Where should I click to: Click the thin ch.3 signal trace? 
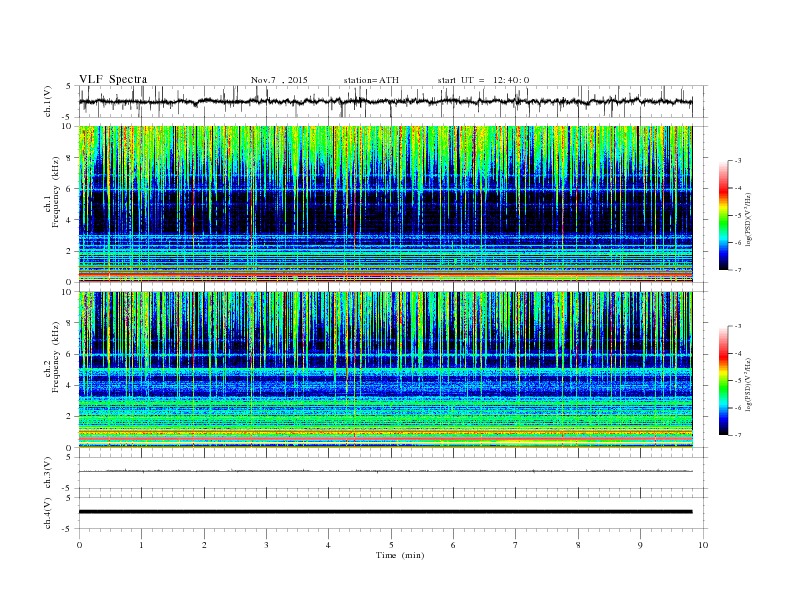tap(385, 471)
